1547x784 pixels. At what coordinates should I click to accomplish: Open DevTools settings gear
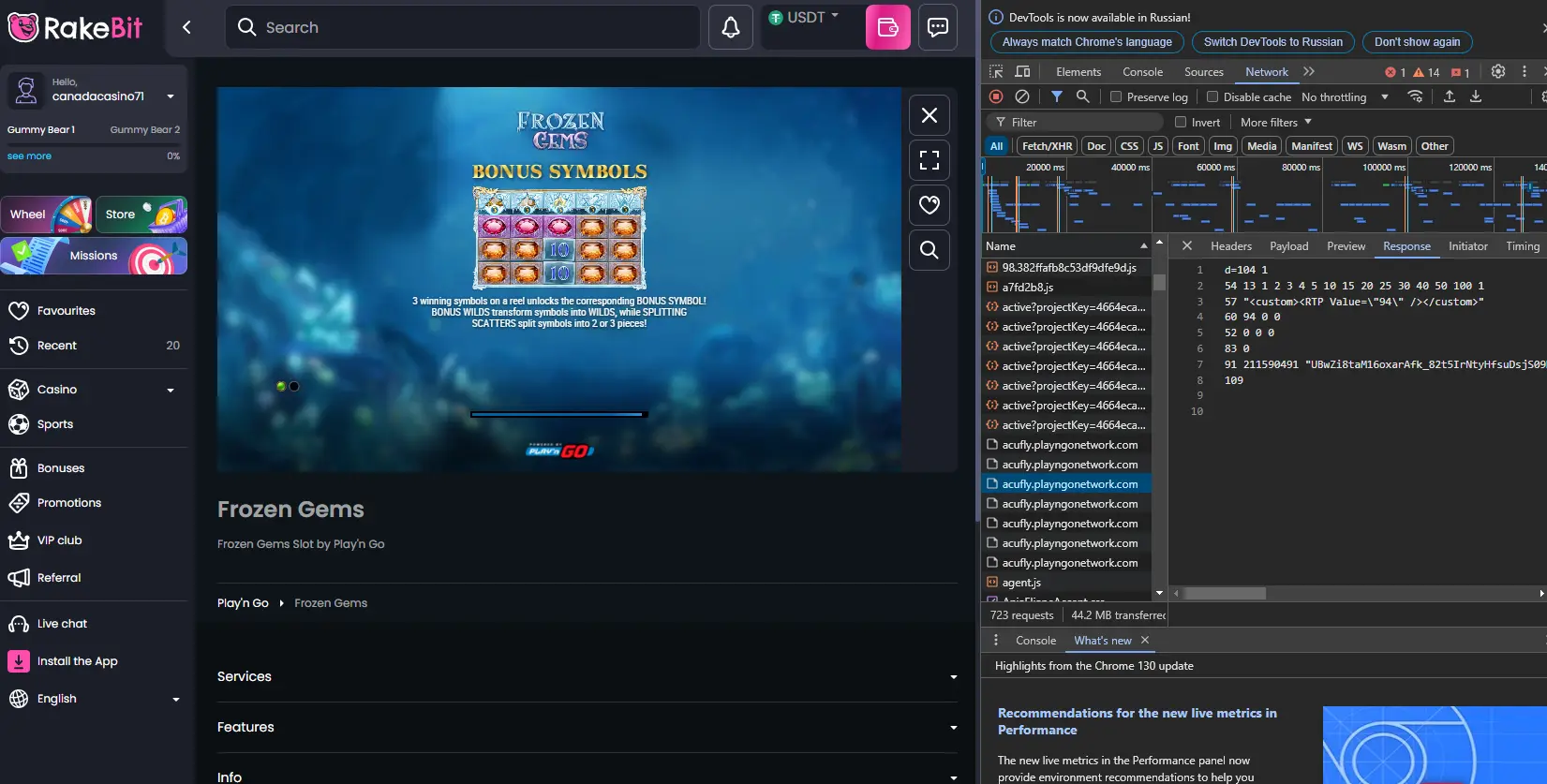1498,71
